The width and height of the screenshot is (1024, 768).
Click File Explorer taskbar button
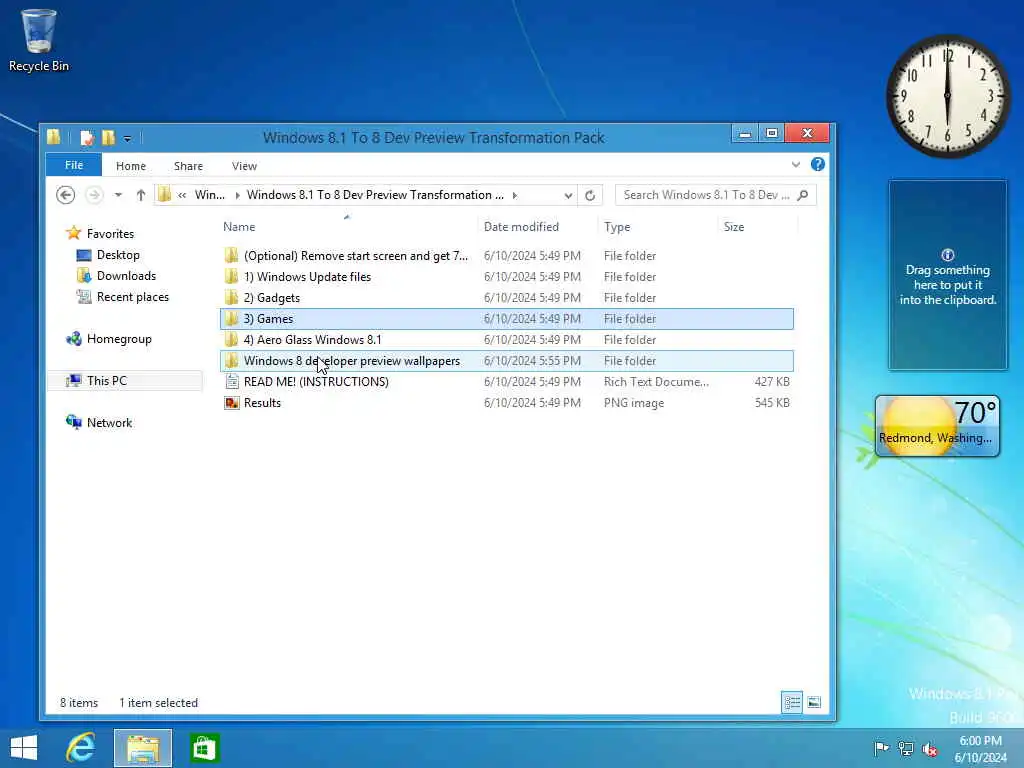coord(143,748)
